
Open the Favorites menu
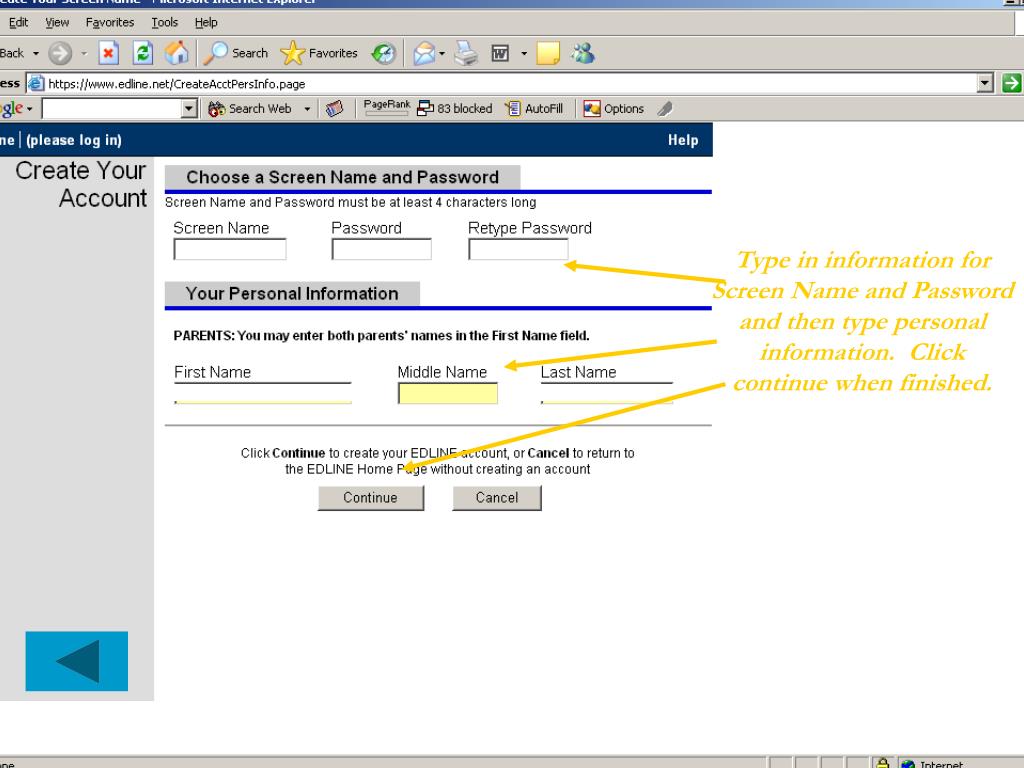(110, 22)
